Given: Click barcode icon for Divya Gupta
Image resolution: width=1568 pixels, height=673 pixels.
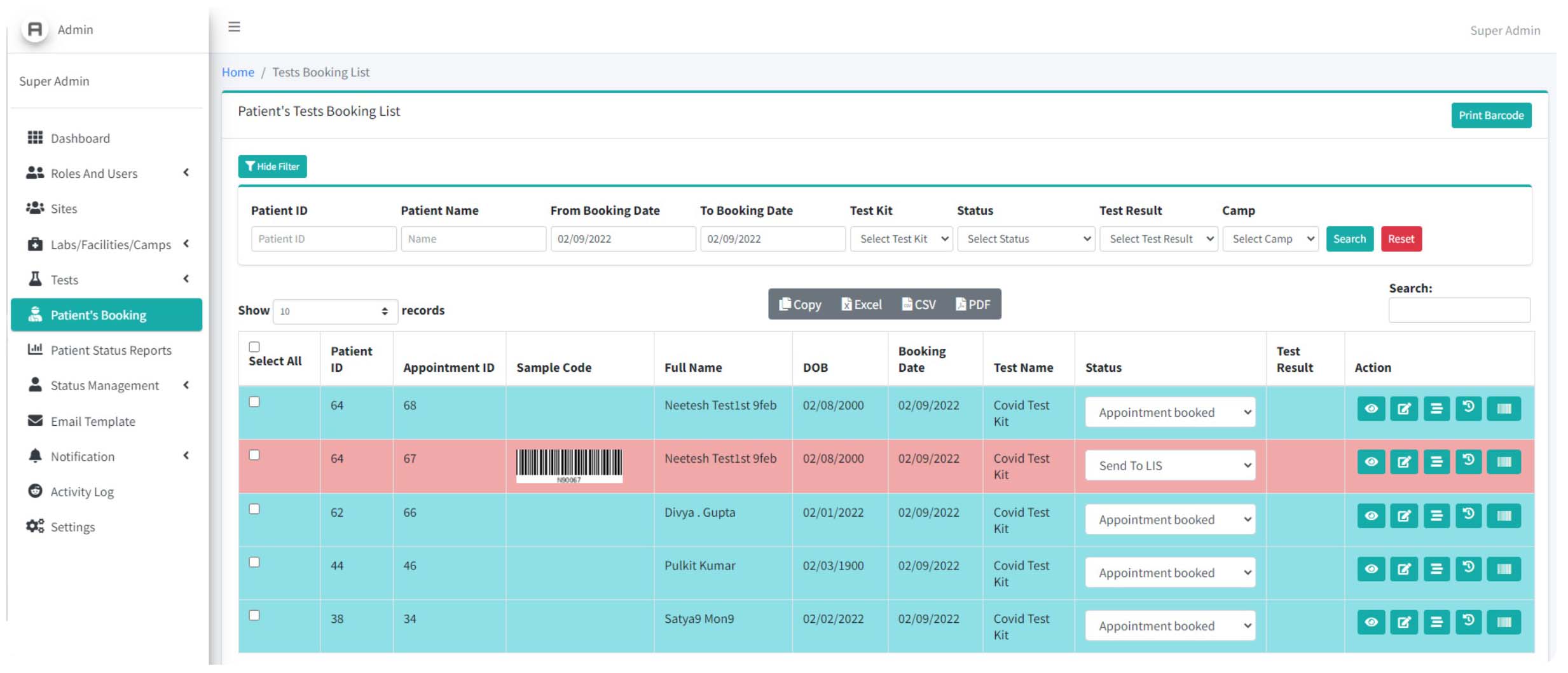Looking at the screenshot, I should pos(1503,516).
